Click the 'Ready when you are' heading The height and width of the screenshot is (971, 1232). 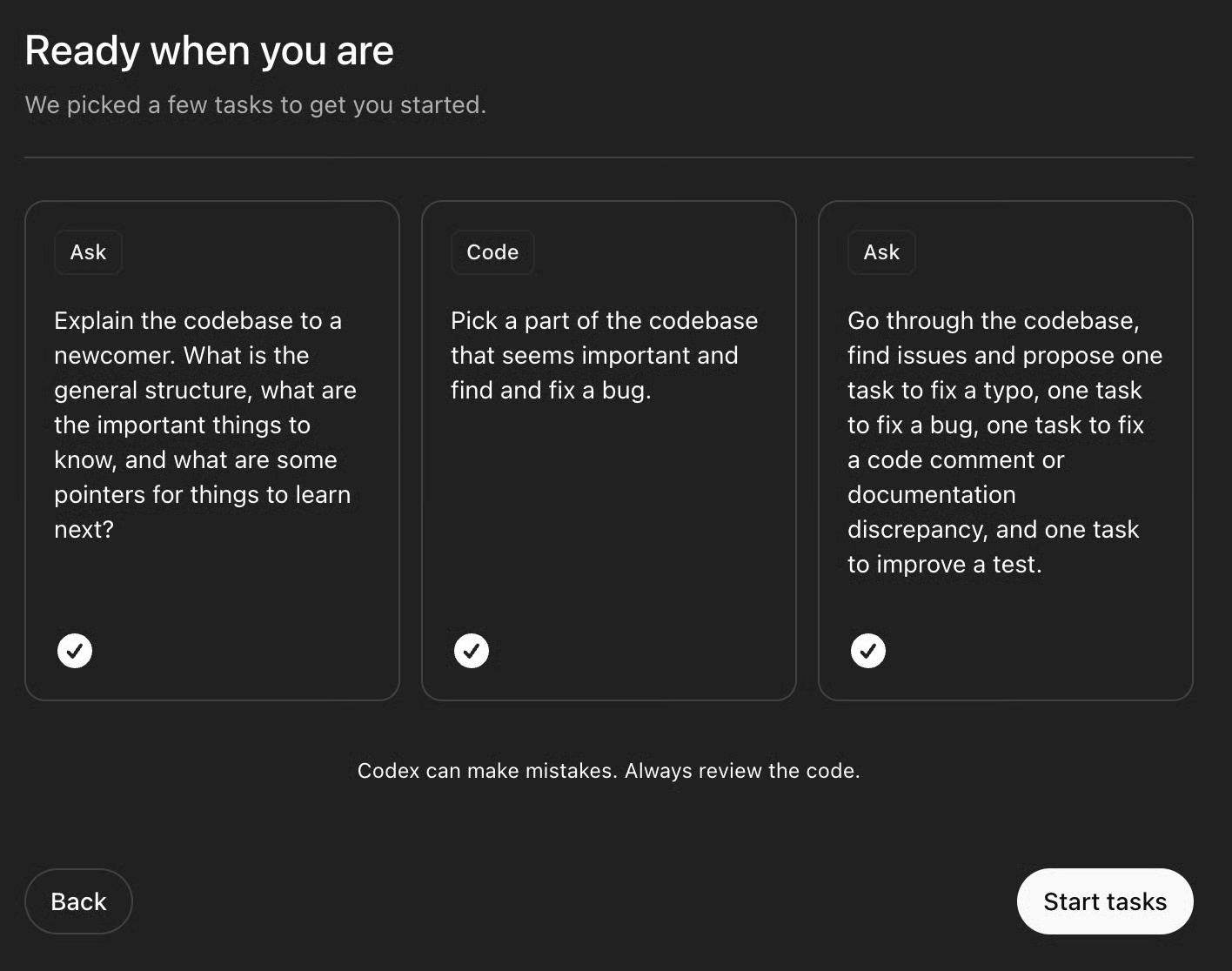point(209,50)
